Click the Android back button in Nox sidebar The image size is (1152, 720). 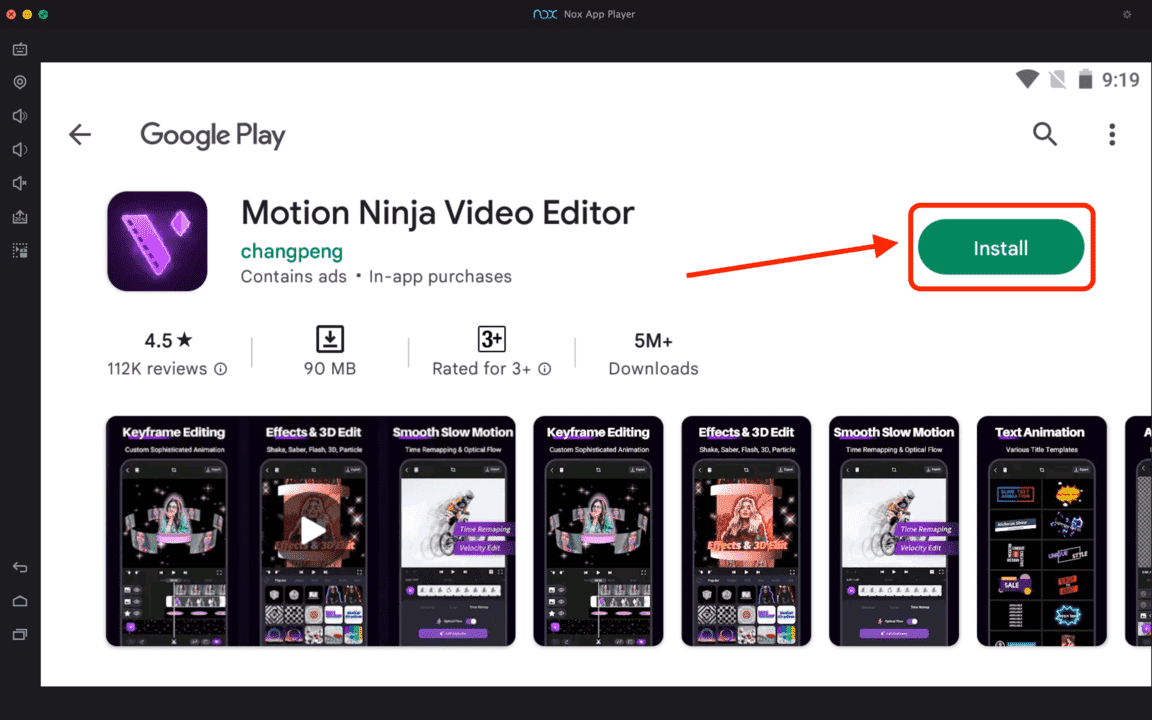[x=20, y=567]
